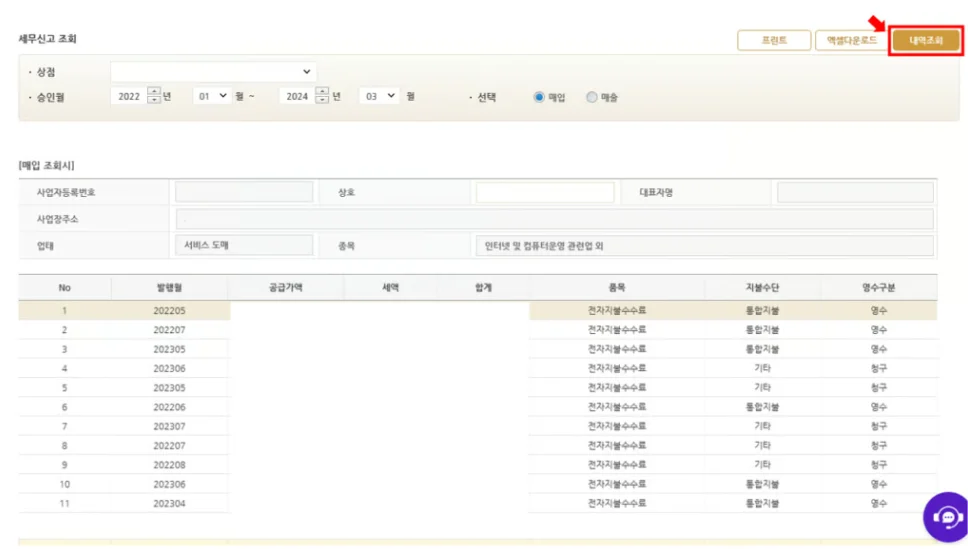The height and width of the screenshot is (549, 968).
Task: Click the 엑셀다운로드 button
Action: point(851,41)
